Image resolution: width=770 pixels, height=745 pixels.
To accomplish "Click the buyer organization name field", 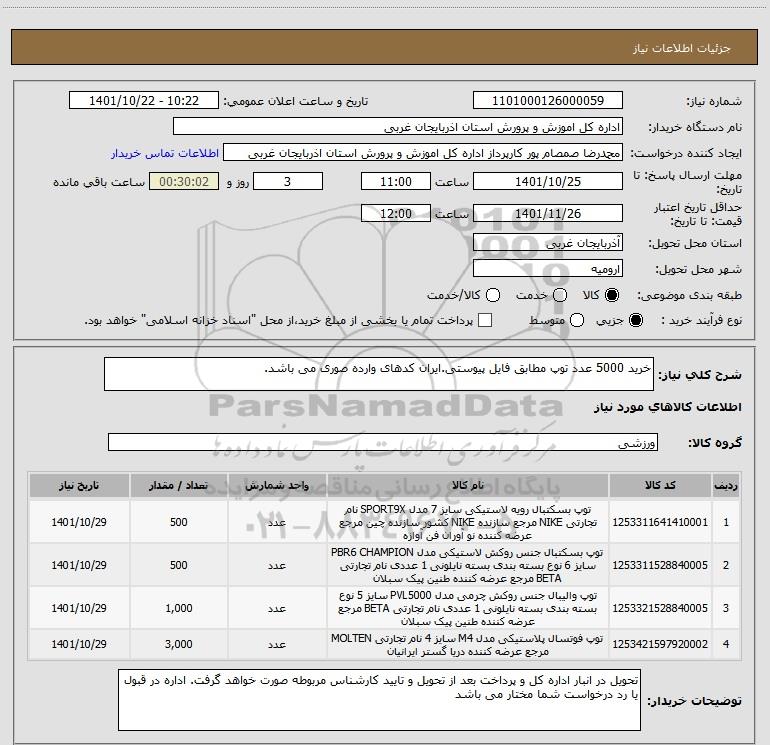I will (398, 127).
